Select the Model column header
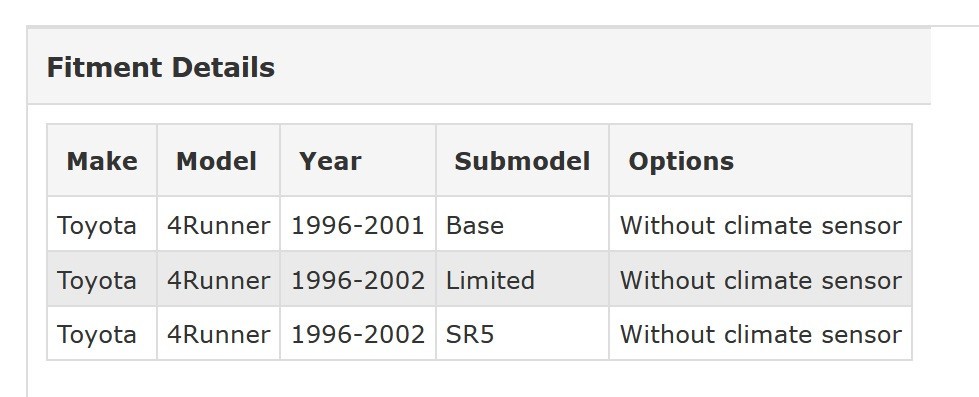This screenshot has width=979, height=397. tap(216, 161)
